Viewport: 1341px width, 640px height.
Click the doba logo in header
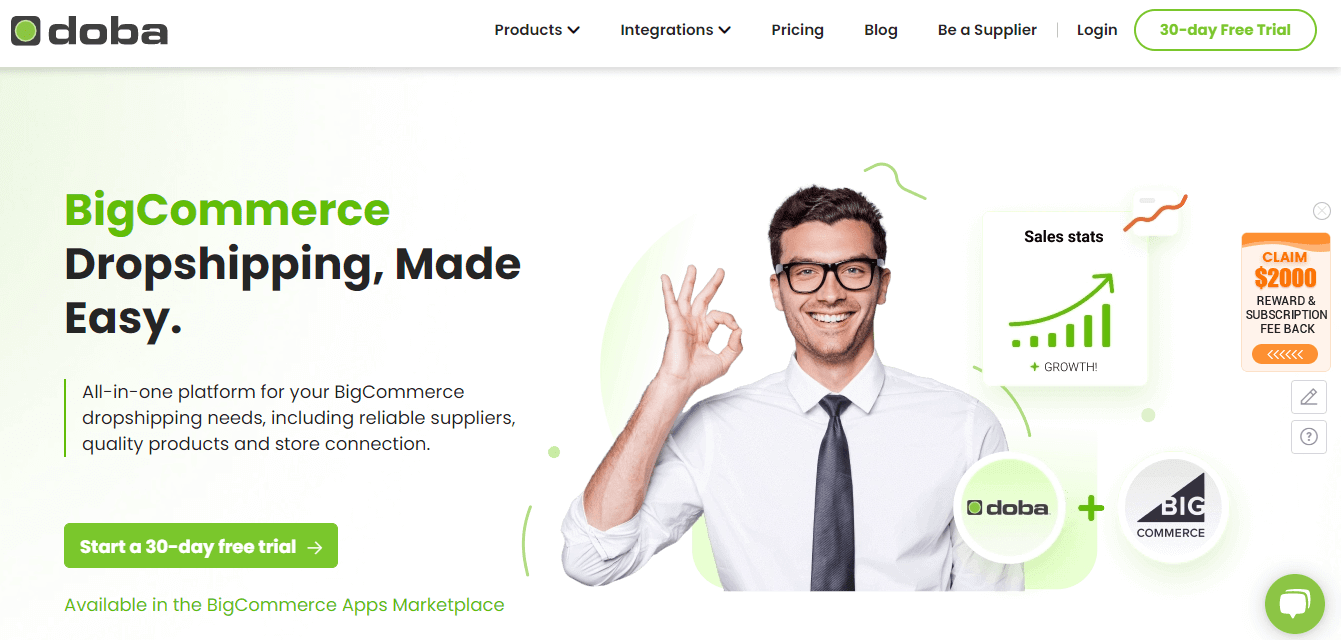(89, 31)
